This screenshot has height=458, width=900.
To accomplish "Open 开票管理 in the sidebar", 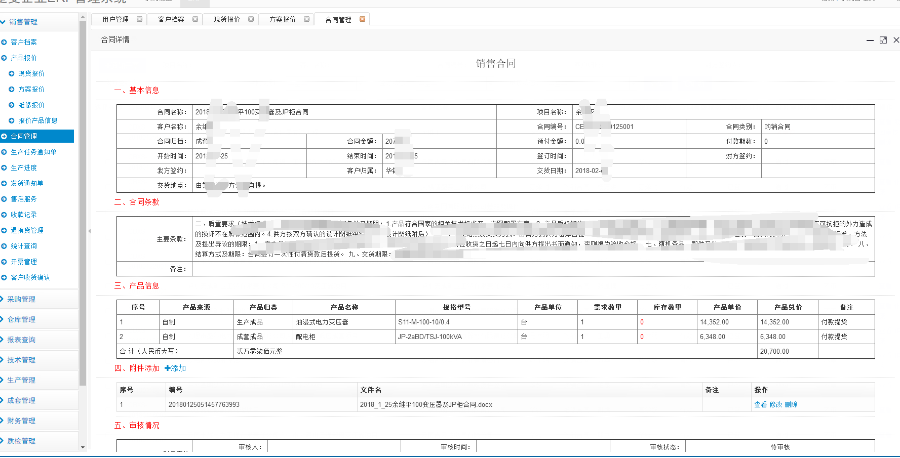I will click(x=23, y=261).
